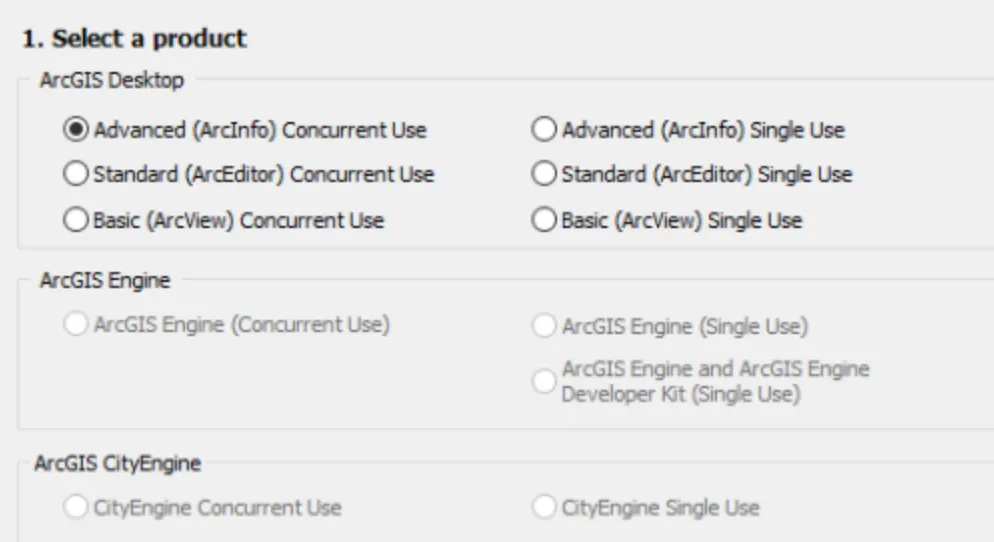This screenshot has height=542, width=994.
Task: Click the ArcGIS CityEngine group label
Action: [116, 463]
